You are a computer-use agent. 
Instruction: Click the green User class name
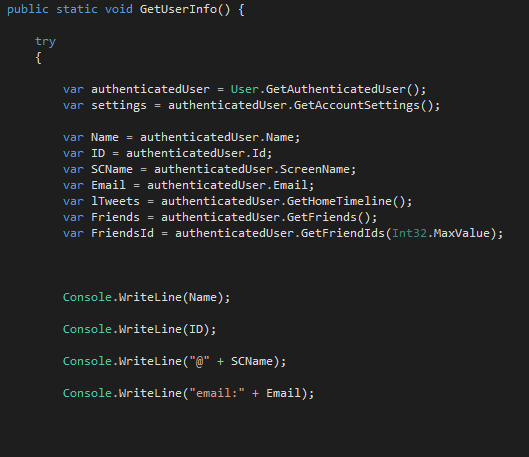point(245,89)
